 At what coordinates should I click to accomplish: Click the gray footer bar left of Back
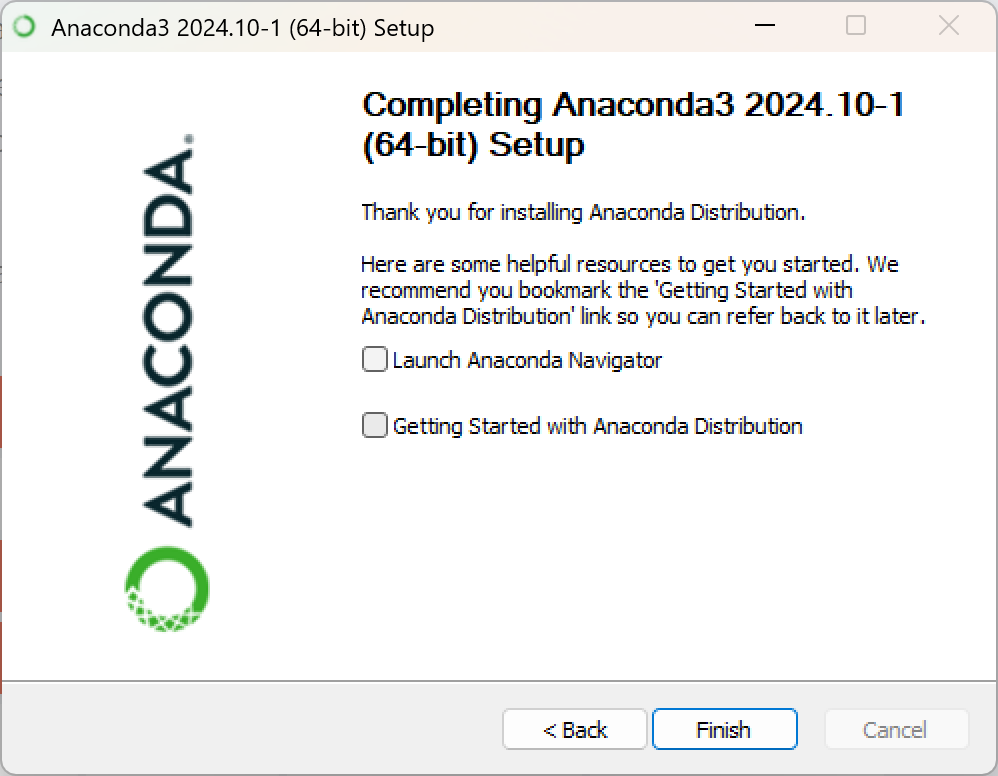[251, 729]
